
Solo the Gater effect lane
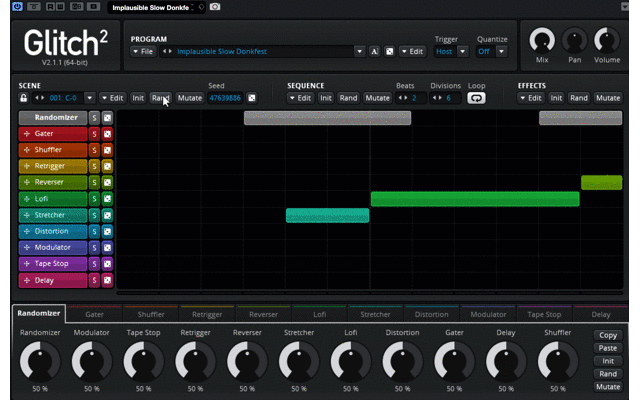pos(94,134)
